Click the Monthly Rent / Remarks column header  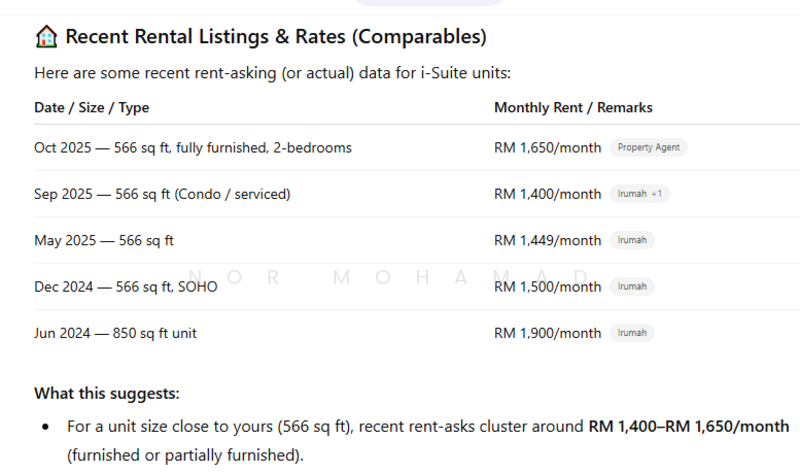[x=573, y=108]
